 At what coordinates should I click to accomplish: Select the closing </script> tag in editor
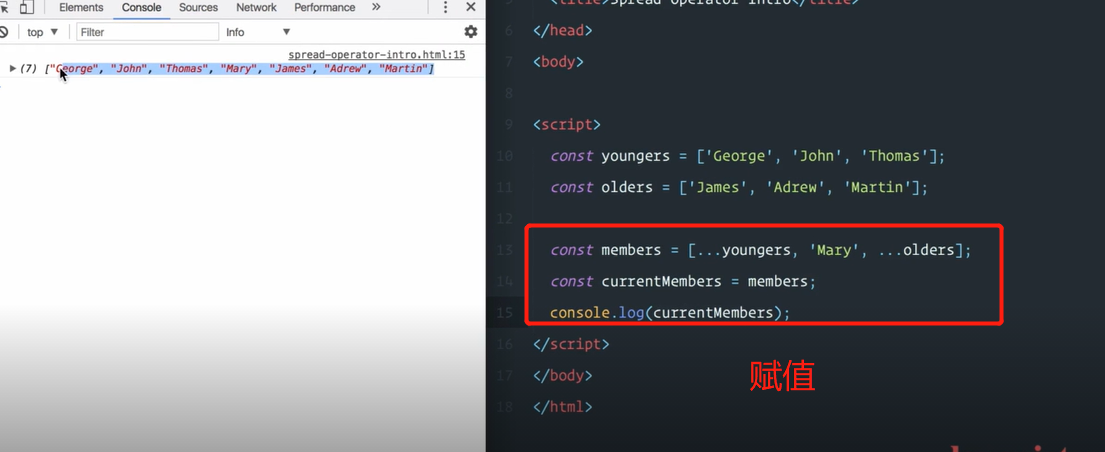[572, 344]
